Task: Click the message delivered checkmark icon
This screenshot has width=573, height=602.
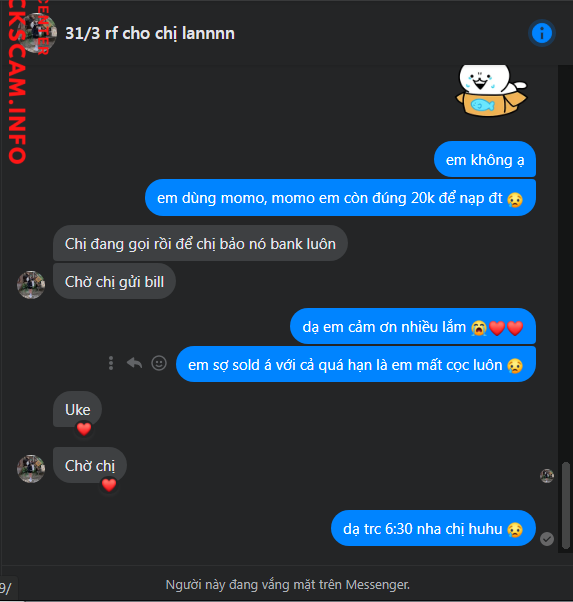Action: point(547,539)
